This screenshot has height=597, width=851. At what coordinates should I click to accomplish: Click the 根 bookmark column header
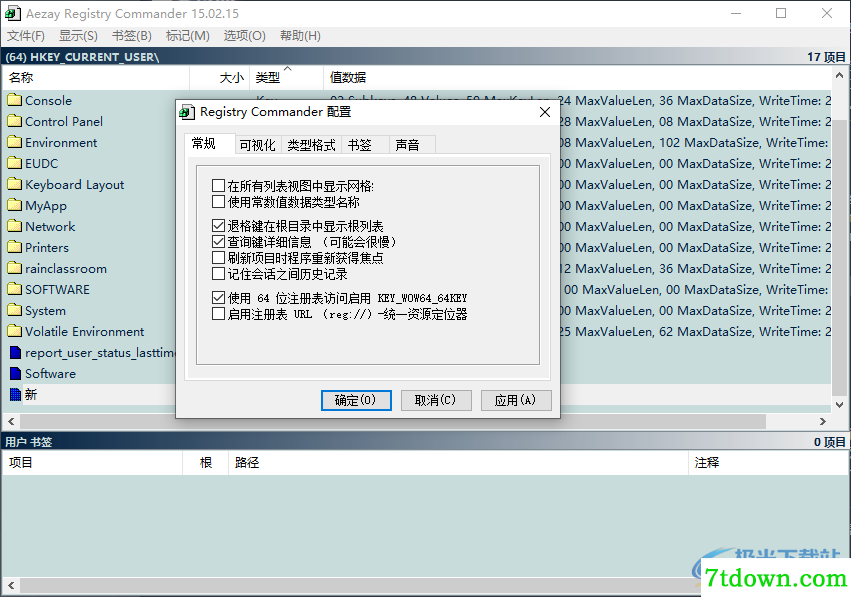[x=206, y=462]
